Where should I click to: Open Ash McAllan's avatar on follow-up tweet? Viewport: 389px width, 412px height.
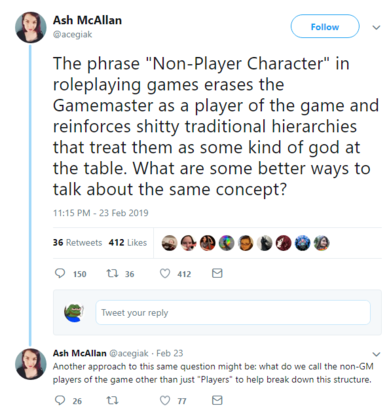click(31, 364)
